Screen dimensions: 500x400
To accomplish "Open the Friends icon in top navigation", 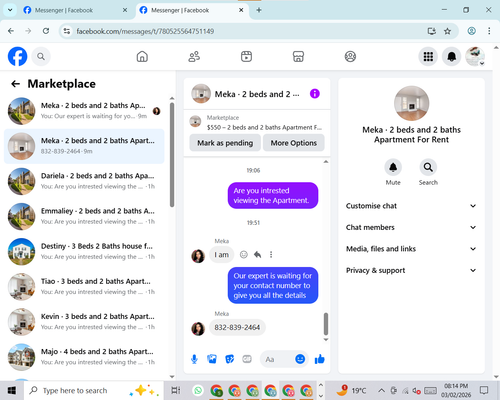I will click(194, 56).
